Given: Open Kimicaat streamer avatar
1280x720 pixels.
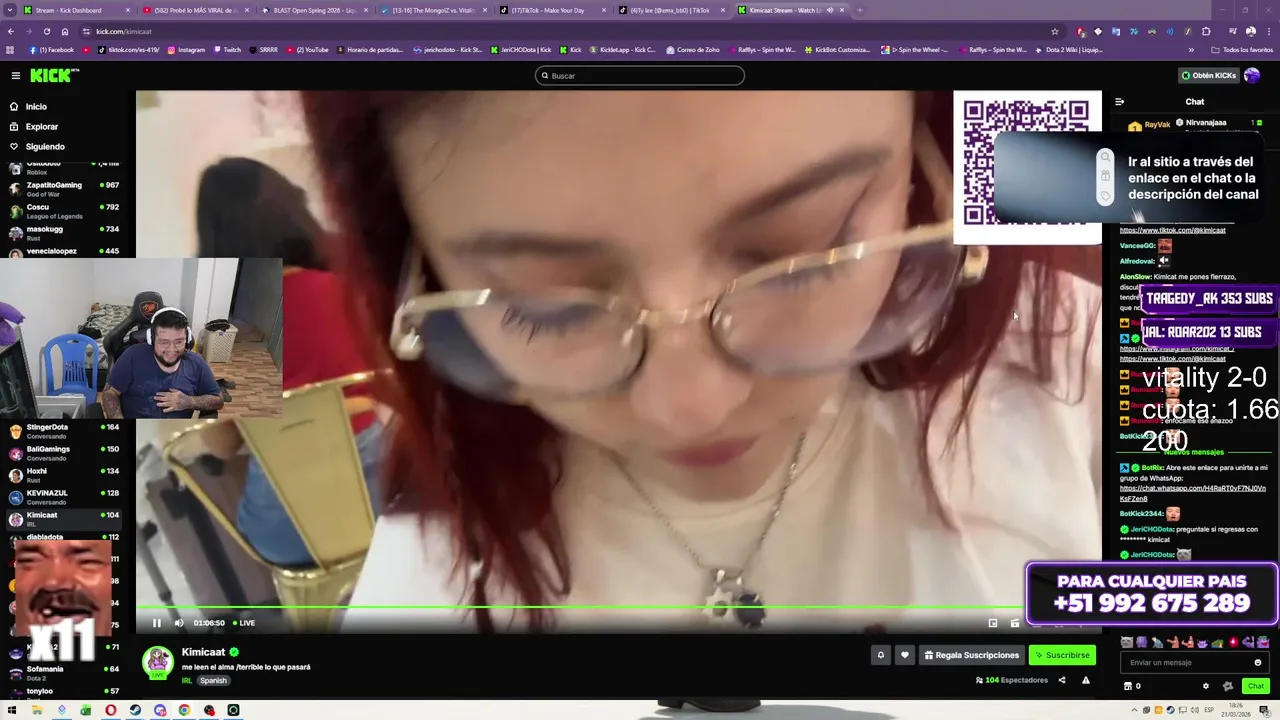Looking at the screenshot, I should 158,662.
